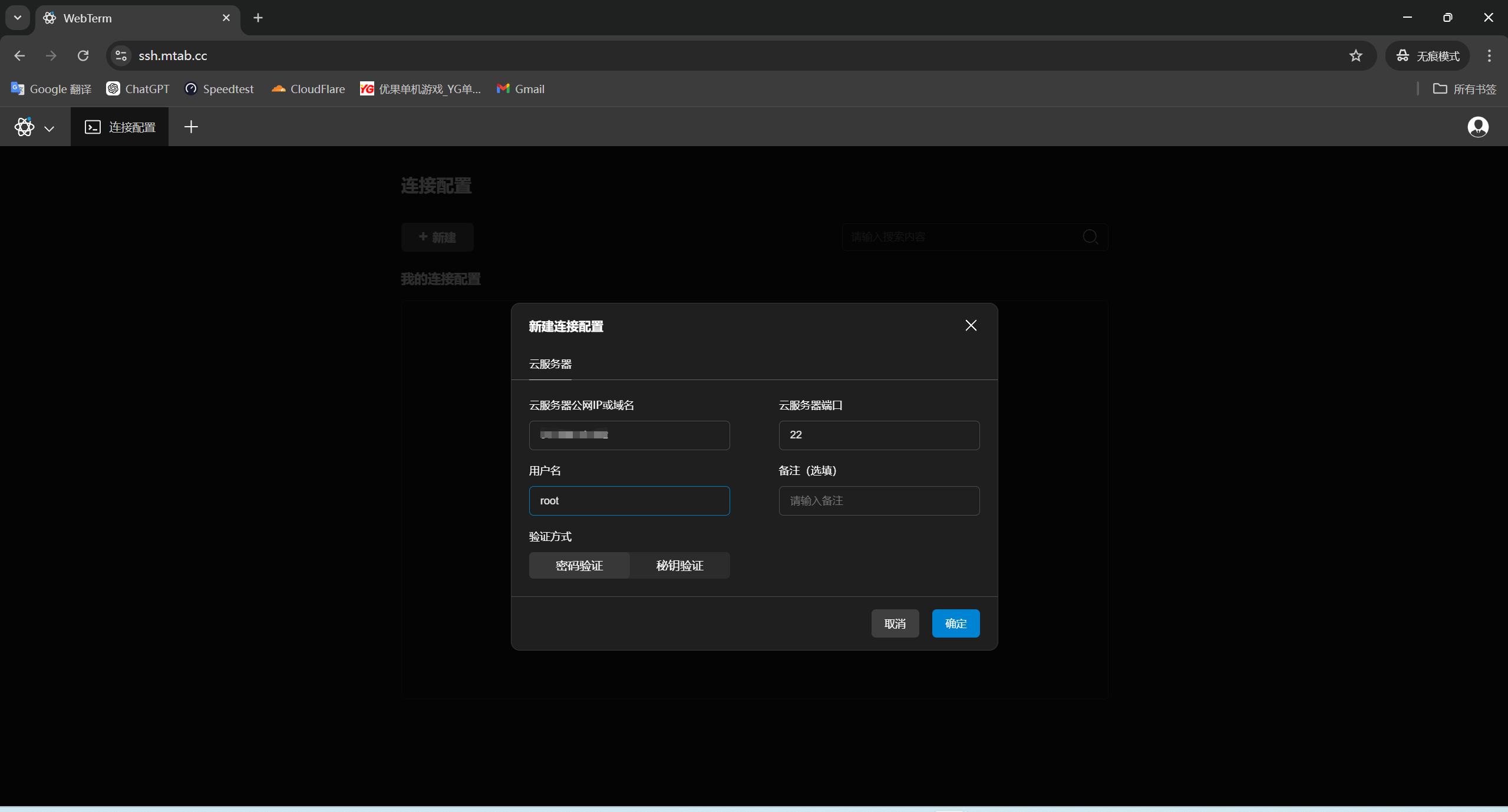Reload the page
The height and width of the screenshot is (812, 1508).
pyautogui.click(x=83, y=55)
